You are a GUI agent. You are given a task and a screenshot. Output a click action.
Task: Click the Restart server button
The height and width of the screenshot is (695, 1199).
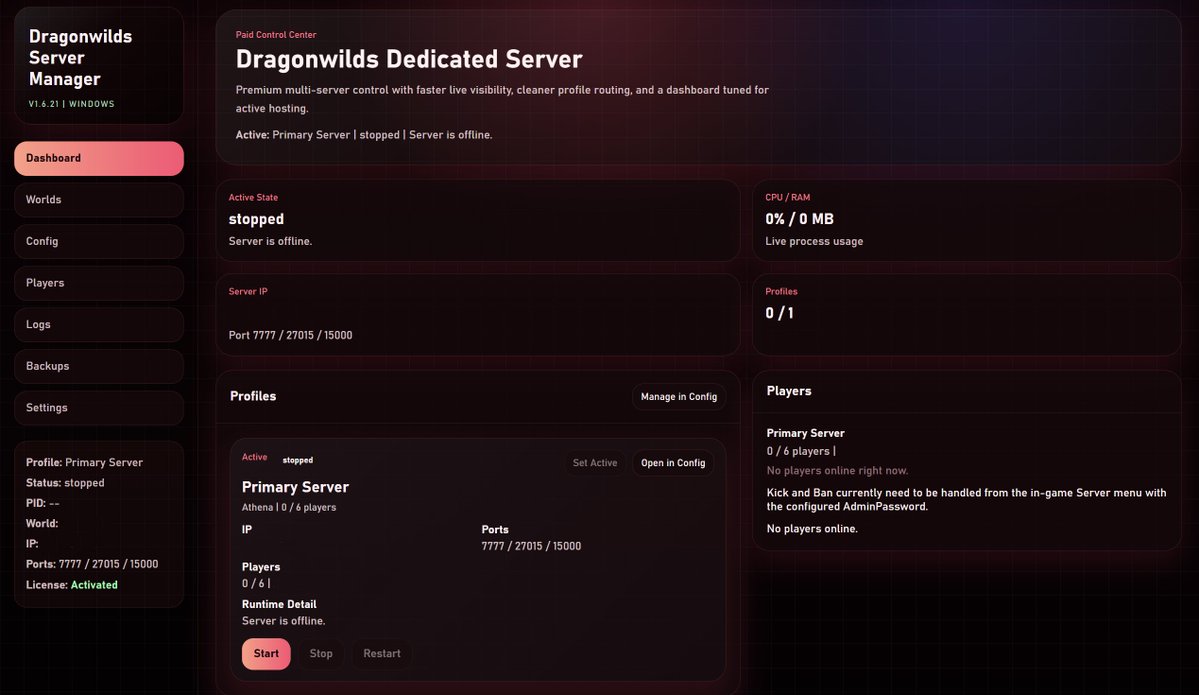point(382,654)
